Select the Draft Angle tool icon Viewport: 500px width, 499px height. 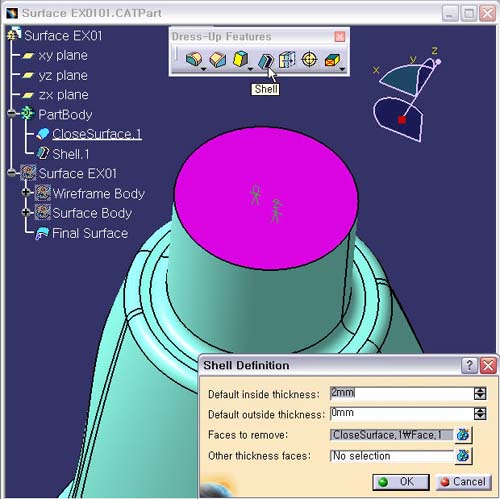click(241, 59)
